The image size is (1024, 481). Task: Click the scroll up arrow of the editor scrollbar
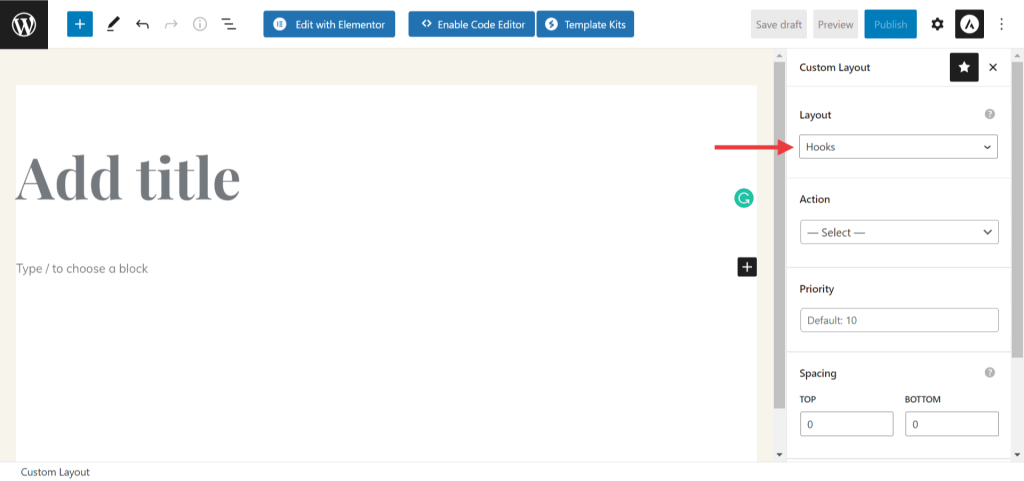tap(778, 55)
